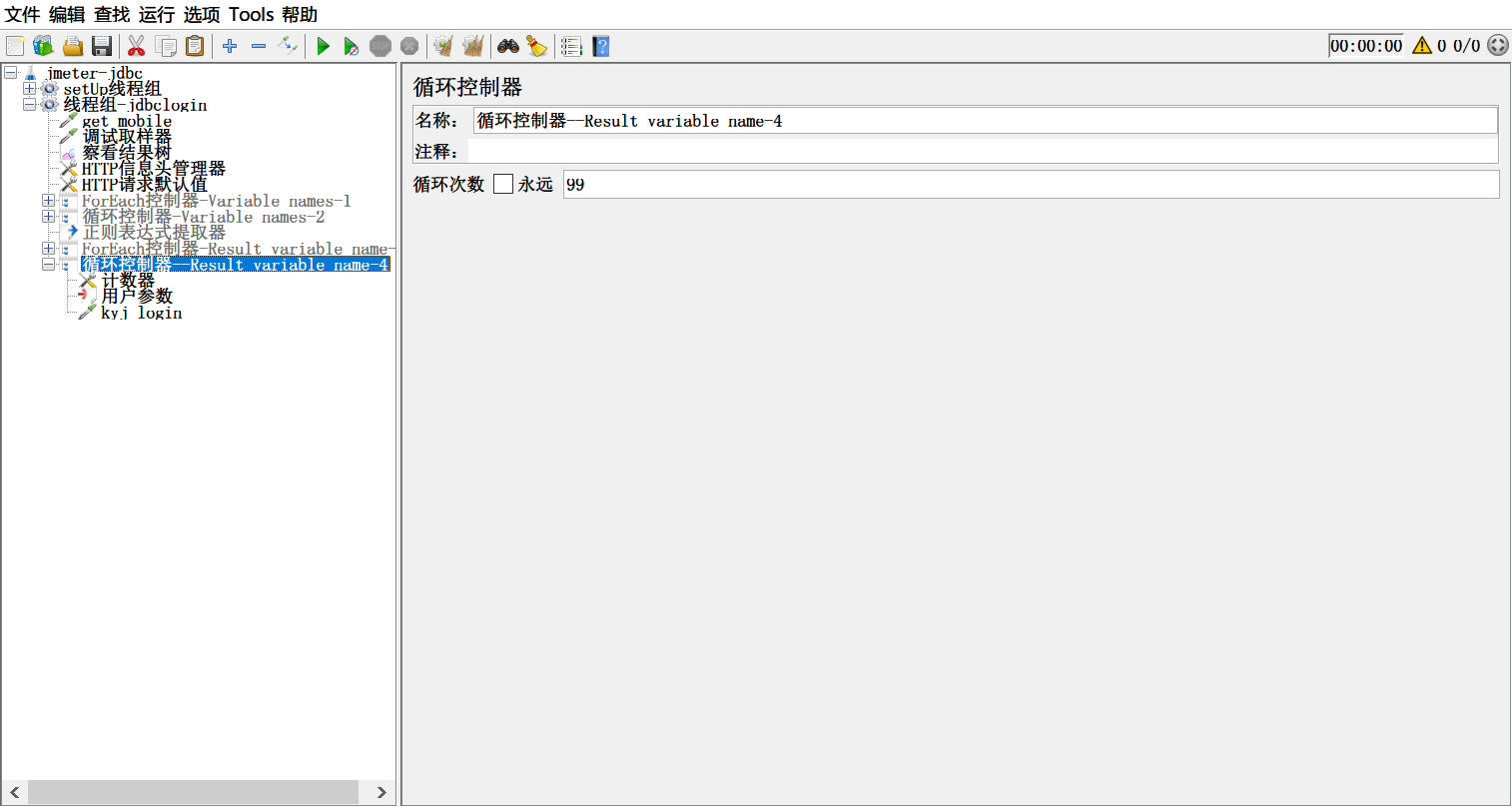Select the kyj_login sampler in tree
1512x807 pixels.
[x=141, y=313]
